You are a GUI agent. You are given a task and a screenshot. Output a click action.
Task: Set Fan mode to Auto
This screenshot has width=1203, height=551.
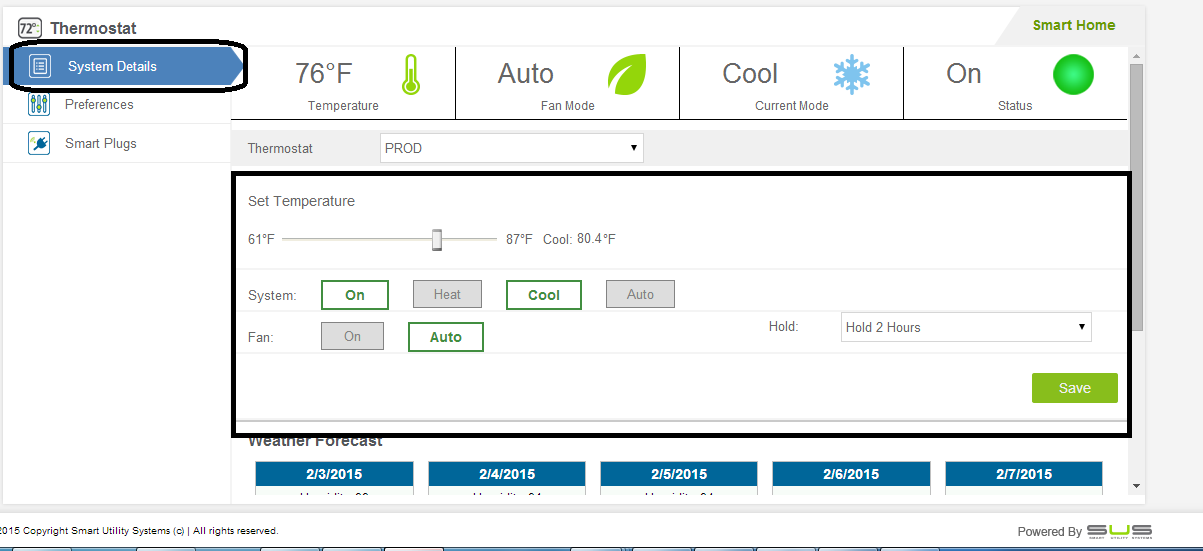pos(445,337)
